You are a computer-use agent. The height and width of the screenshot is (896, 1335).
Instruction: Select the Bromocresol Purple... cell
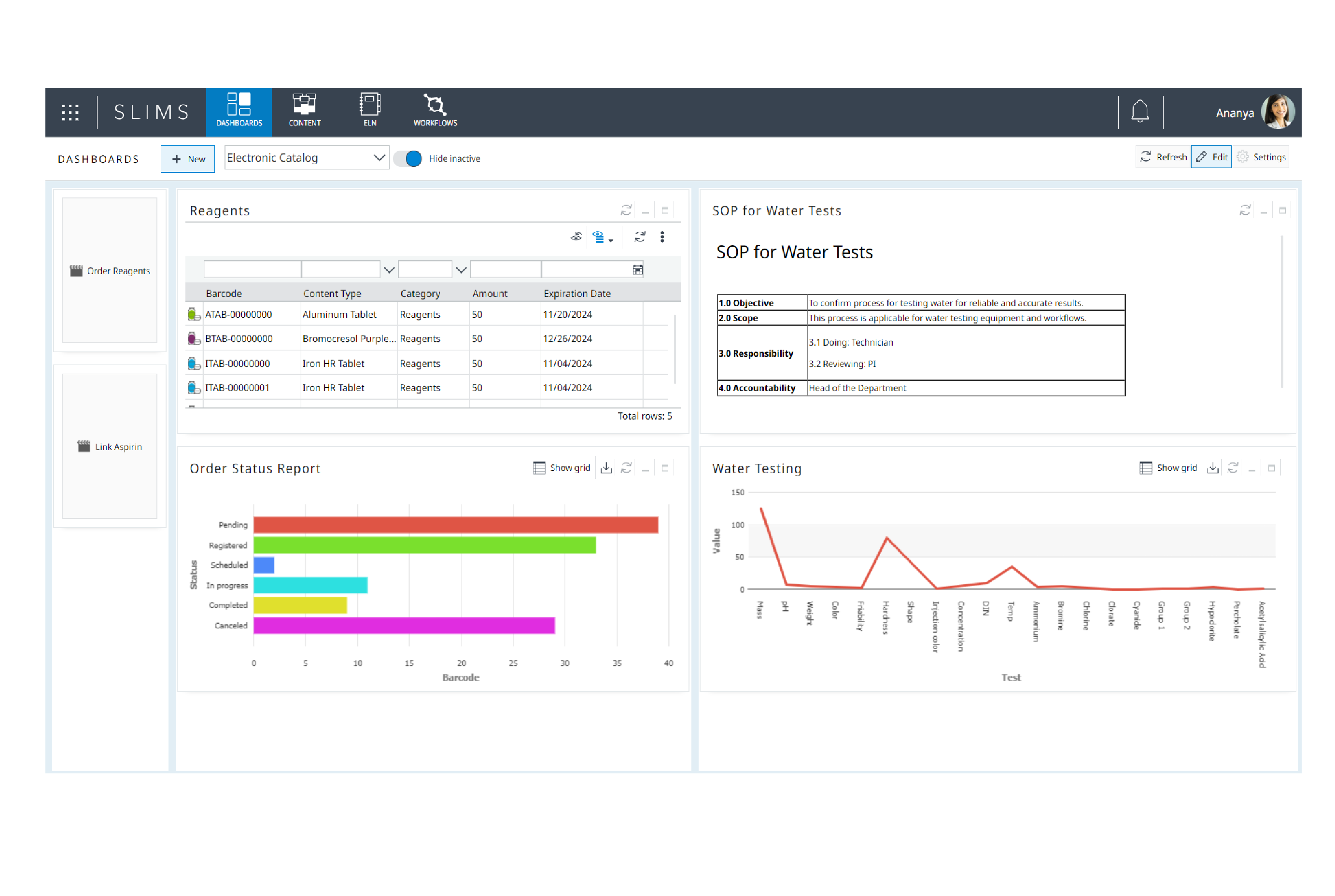tap(349, 339)
